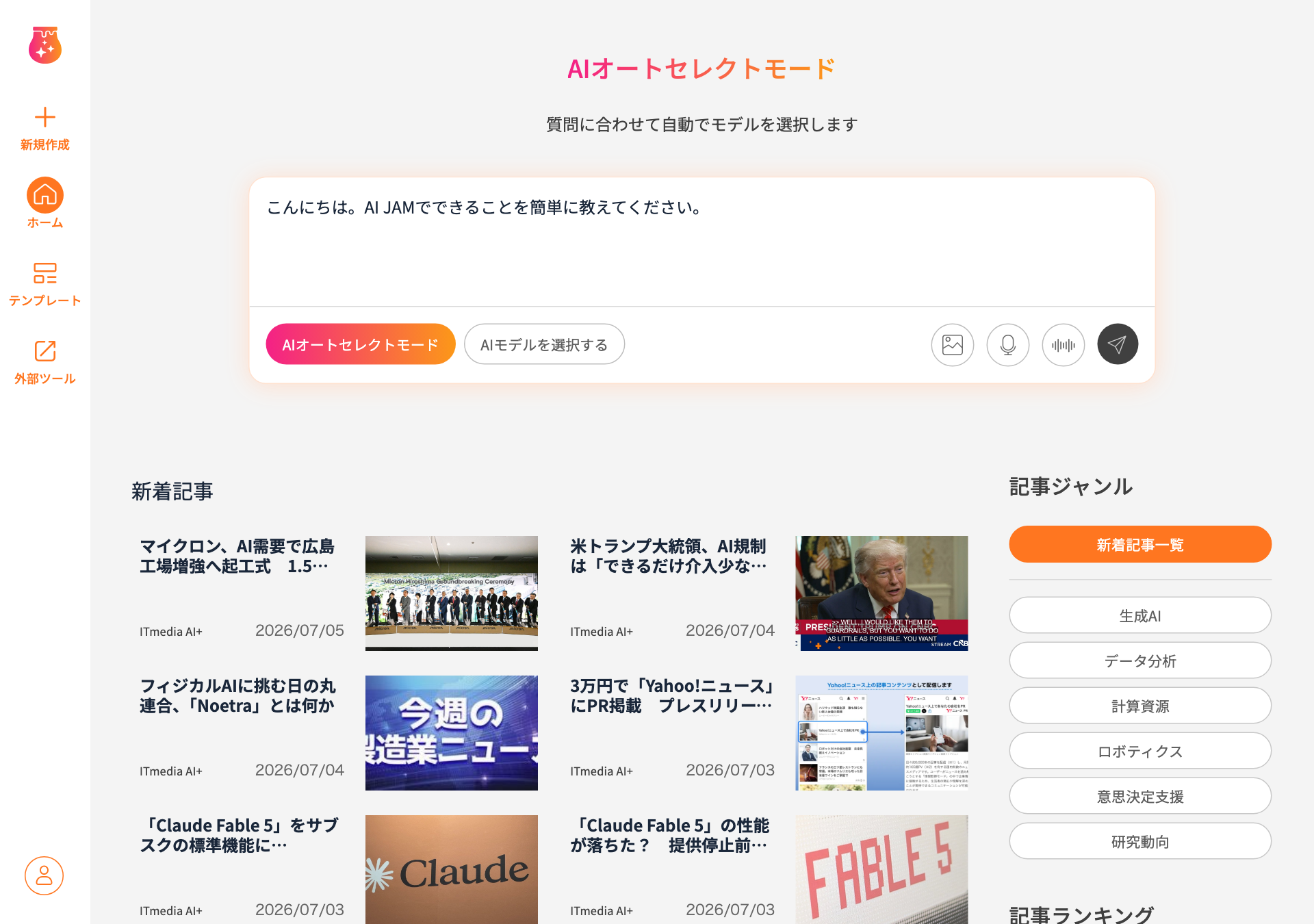
Task: Click the 記事ジャンル heading
Action: pos(1071,487)
